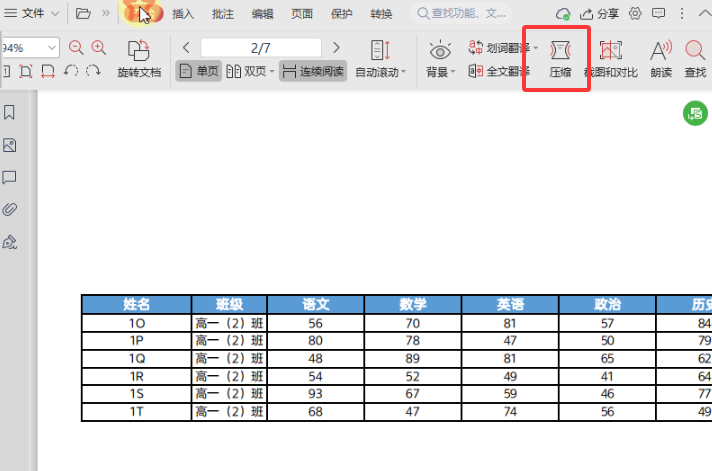
Task: Click the 朗读 read aloud tool
Action: (661, 59)
